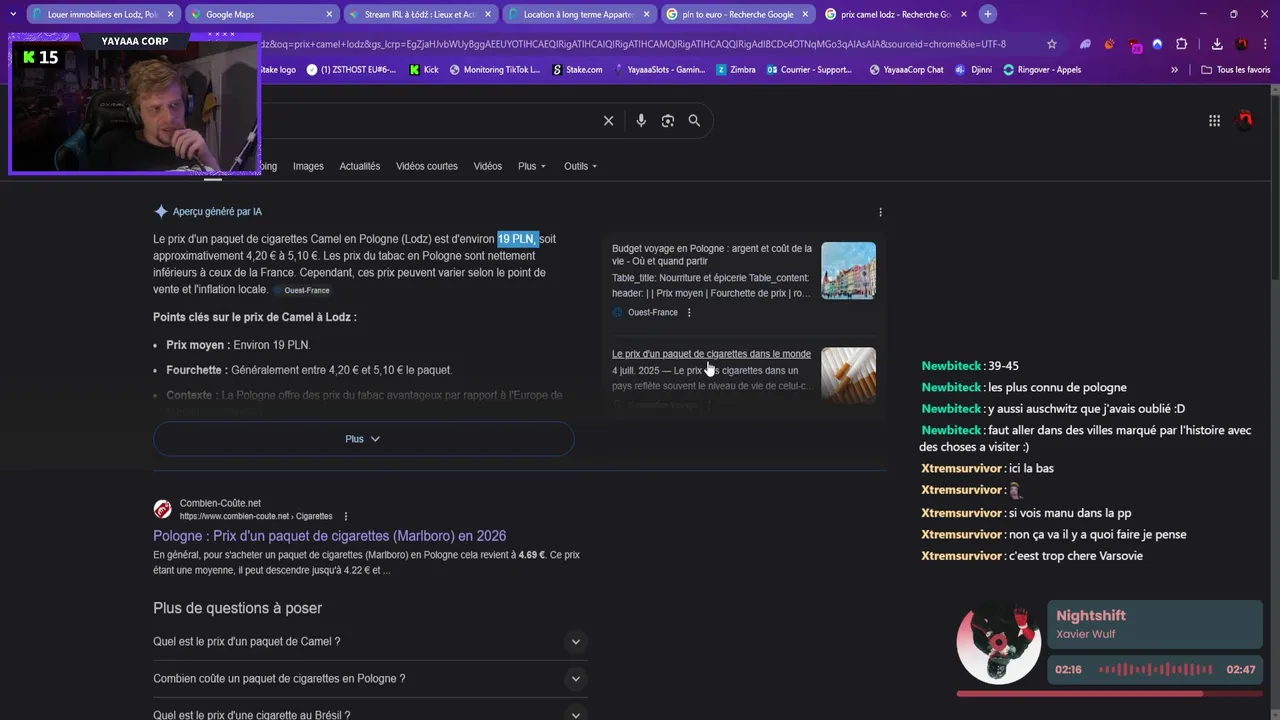
Task: Open the YayaaaCorp Chat bookmark
Action: tap(906, 70)
